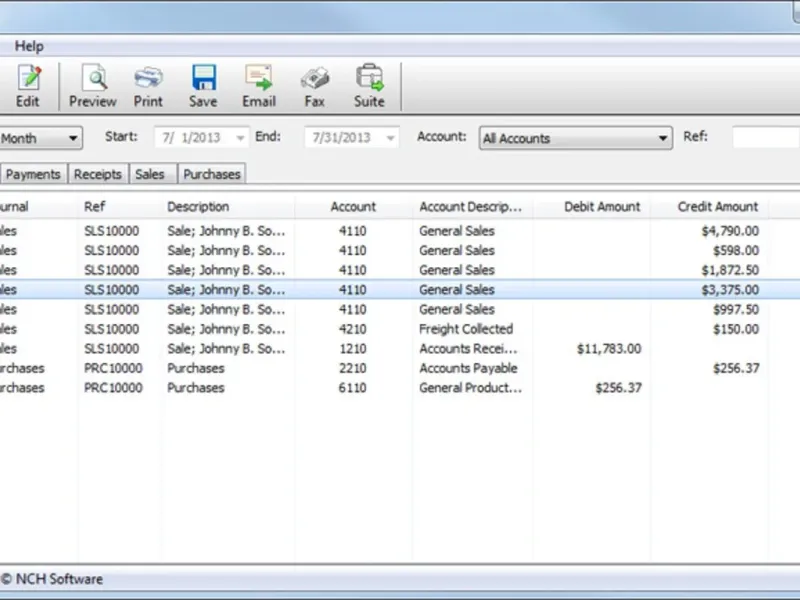Click the Fax toolbar icon

(314, 86)
